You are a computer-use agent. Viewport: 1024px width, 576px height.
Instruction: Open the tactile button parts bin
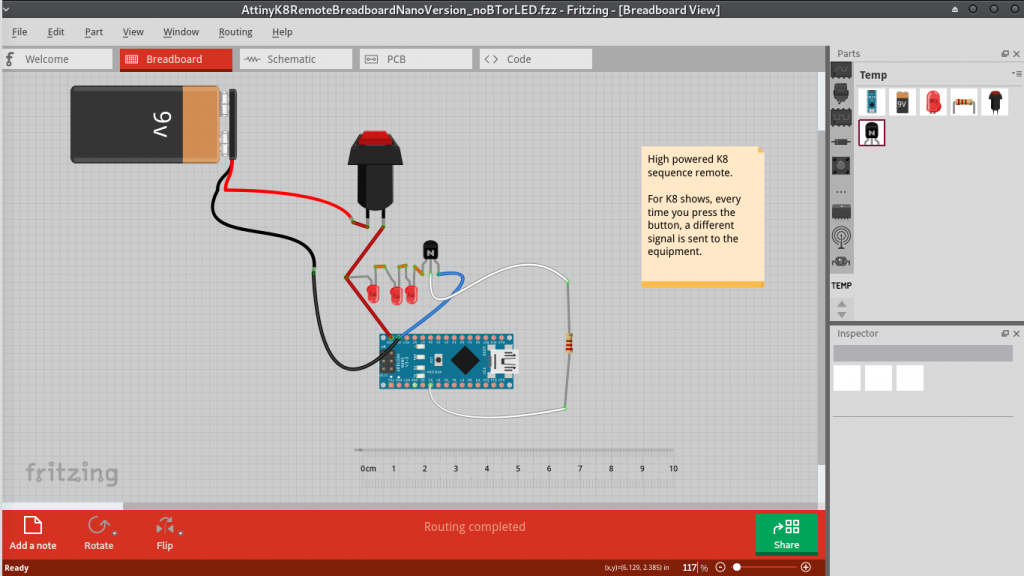click(x=841, y=166)
